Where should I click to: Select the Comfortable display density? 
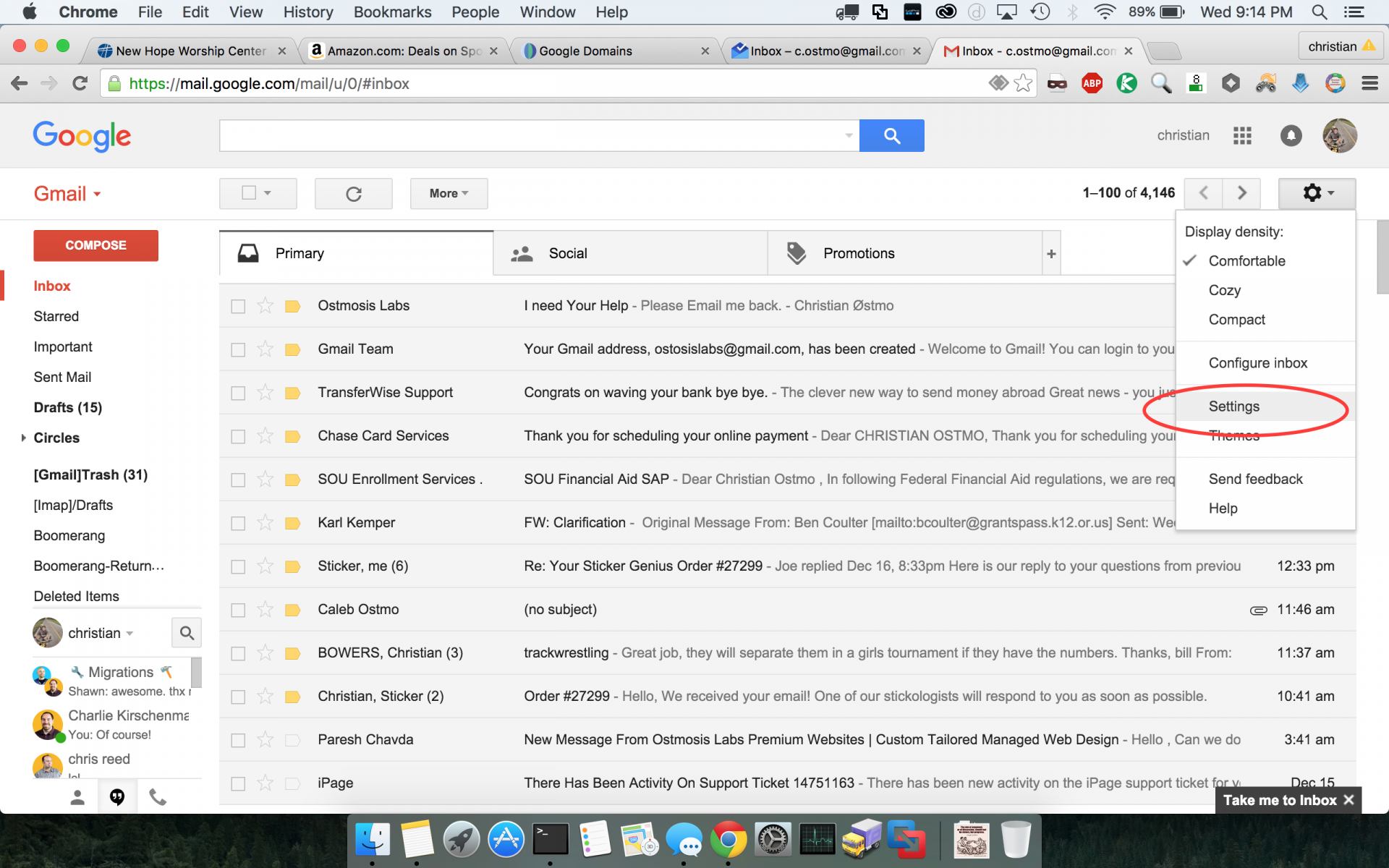tap(1247, 260)
